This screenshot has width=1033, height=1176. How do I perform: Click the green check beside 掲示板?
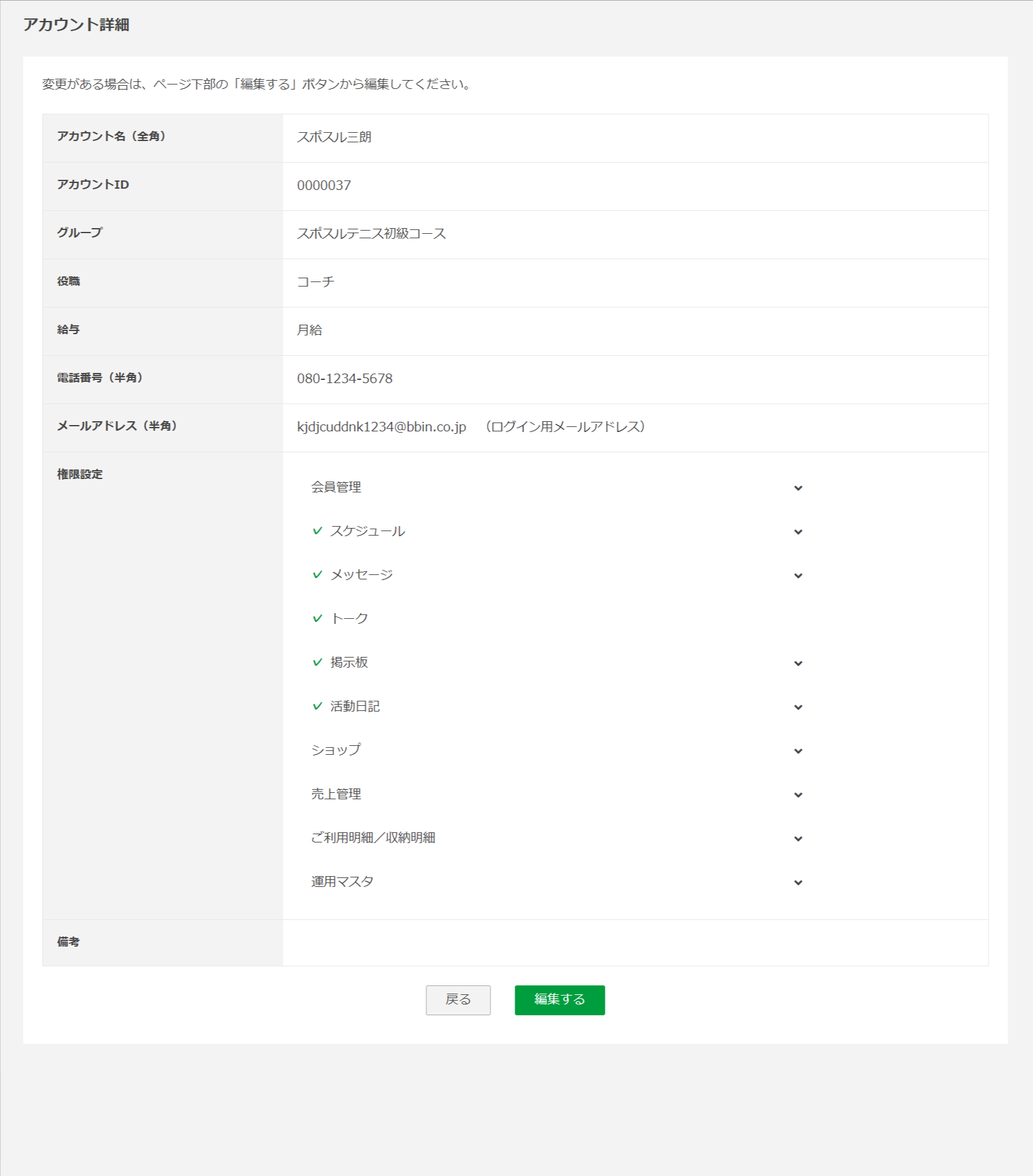(317, 662)
